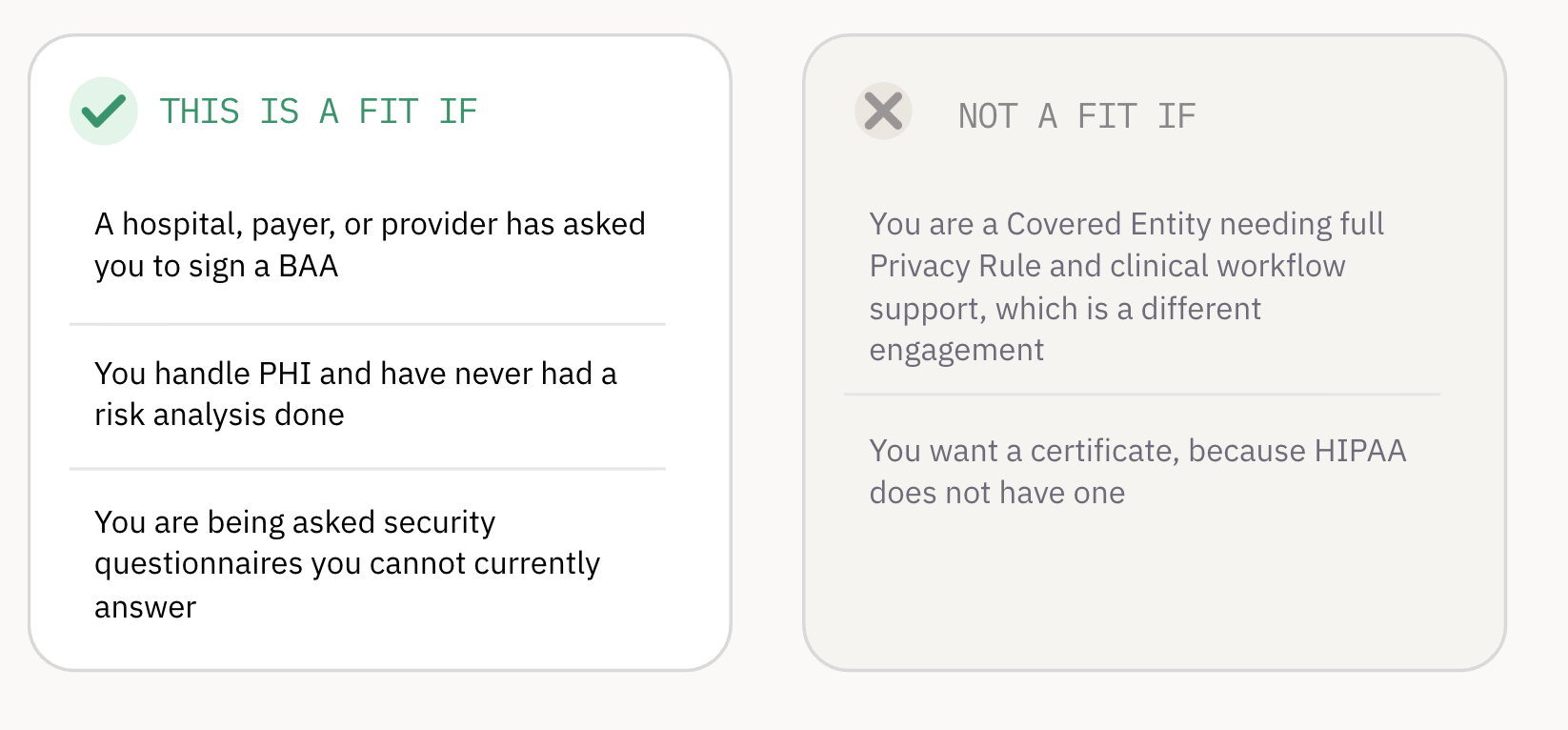
Task: Select the 'THIS IS A FIT IF' heading
Action: [318, 112]
